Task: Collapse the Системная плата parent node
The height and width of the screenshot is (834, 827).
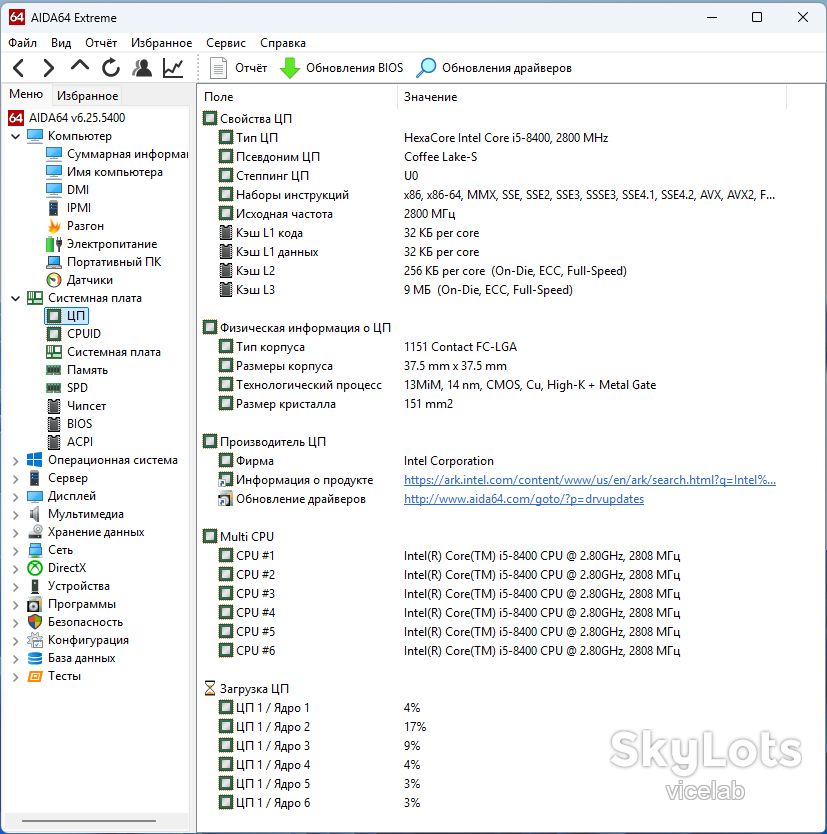Action: point(15,298)
